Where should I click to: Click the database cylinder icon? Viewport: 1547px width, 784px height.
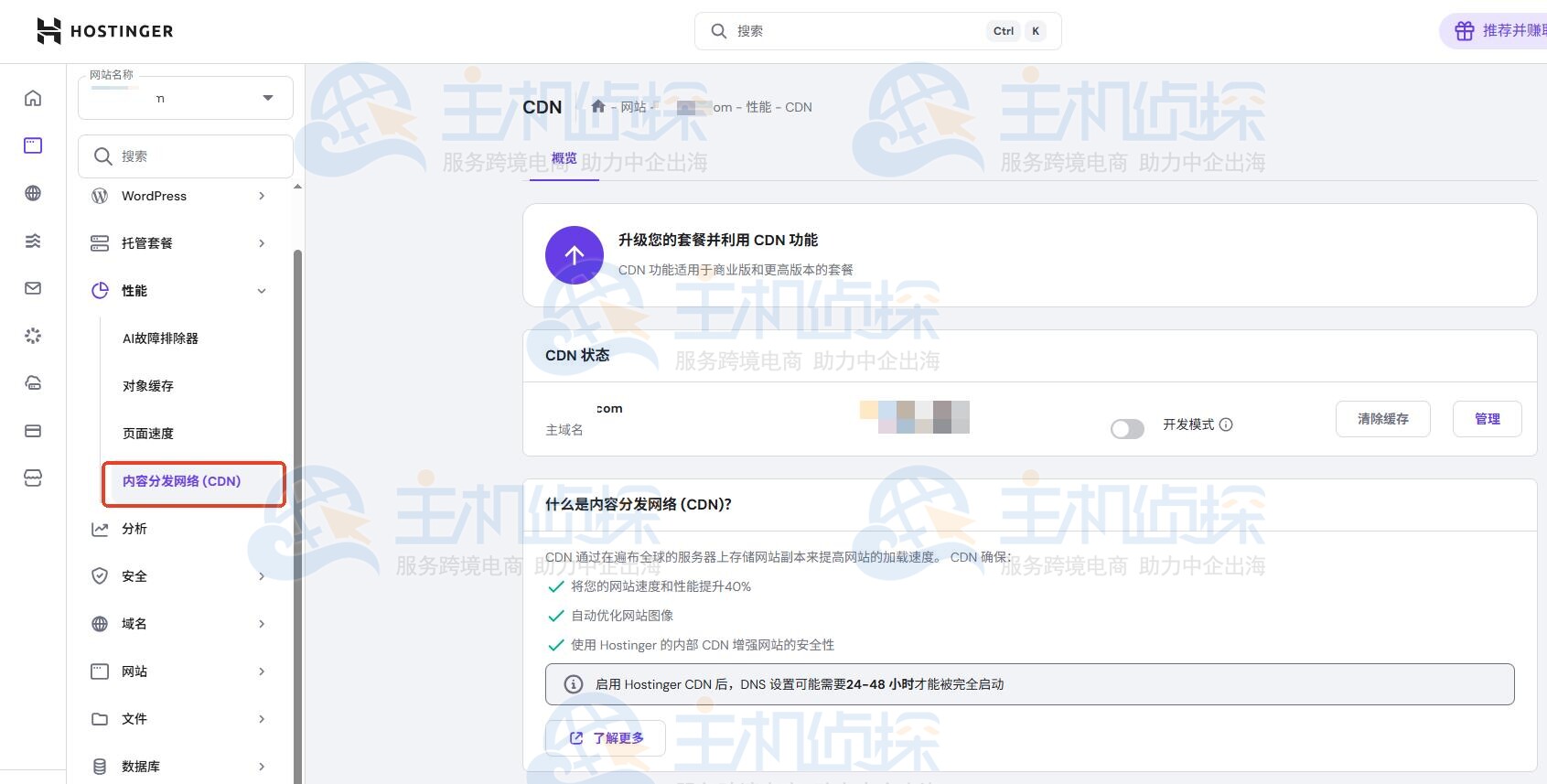click(x=100, y=767)
